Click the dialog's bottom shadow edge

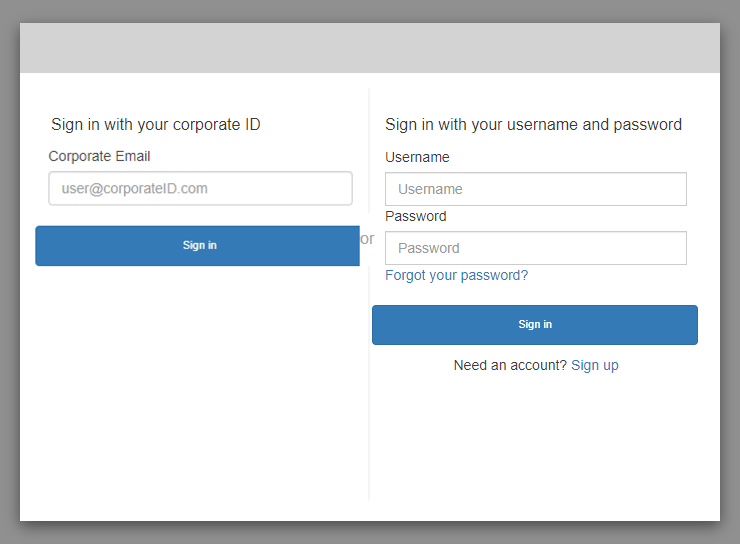click(370, 525)
